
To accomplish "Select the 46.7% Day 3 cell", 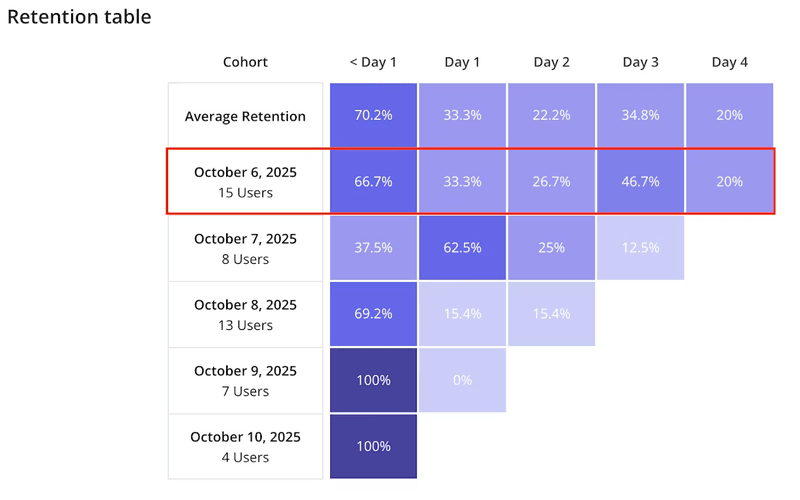I will pos(640,182).
